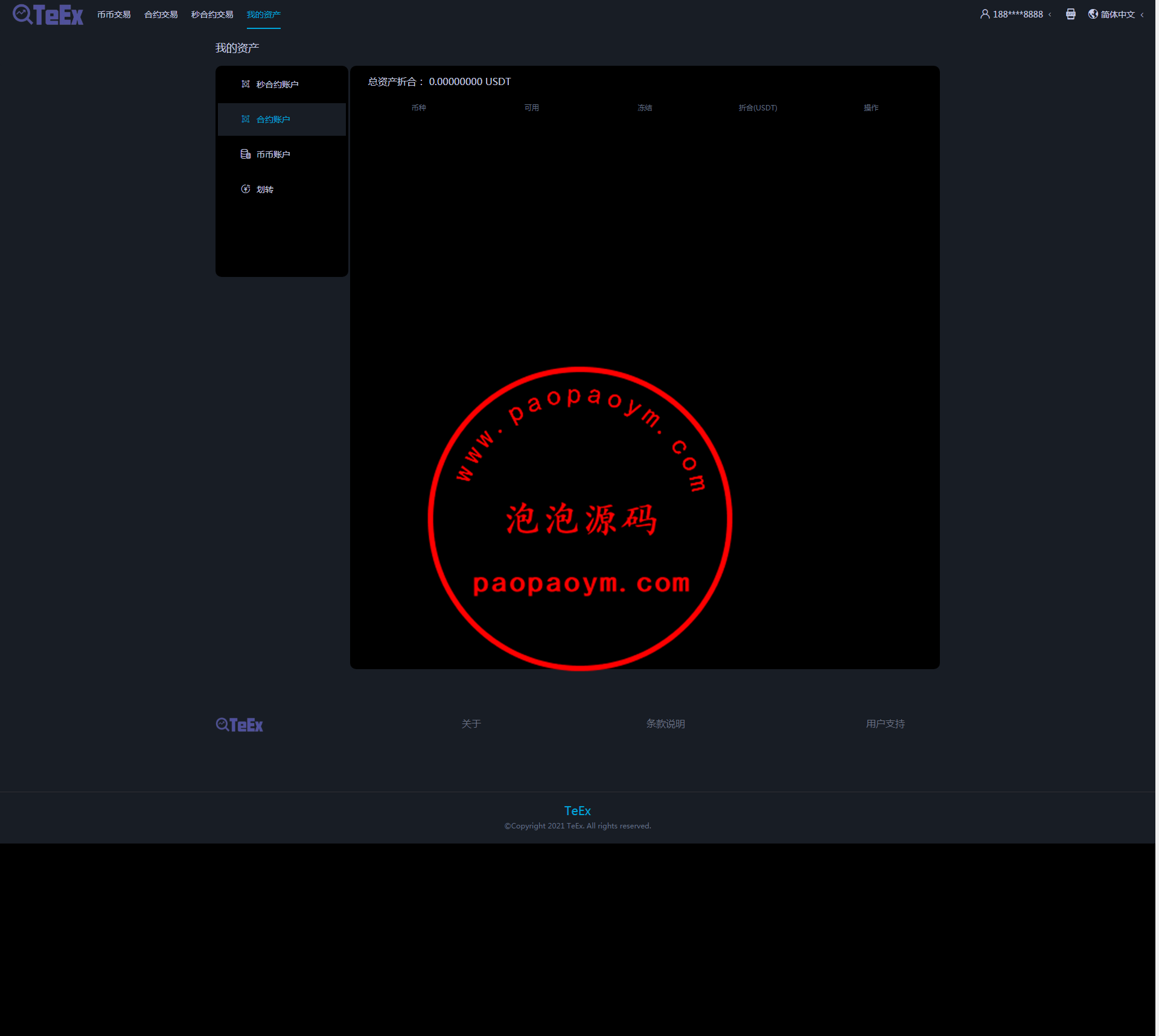Click the TeEx text link in footer
Image resolution: width=1159 pixels, height=1036 pixels.
coord(577,811)
